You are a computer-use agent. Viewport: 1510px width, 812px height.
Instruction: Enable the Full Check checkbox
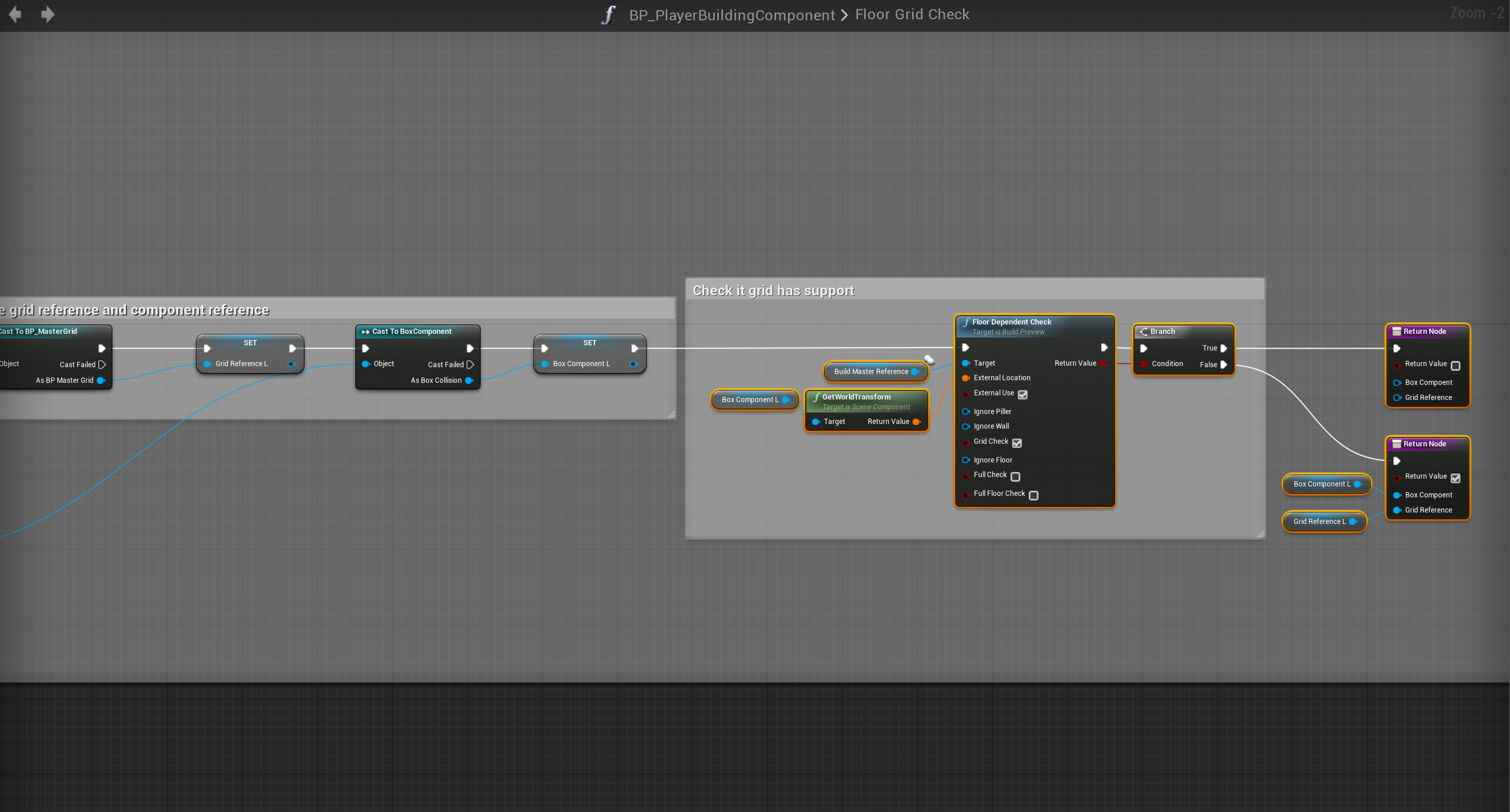(x=1015, y=477)
